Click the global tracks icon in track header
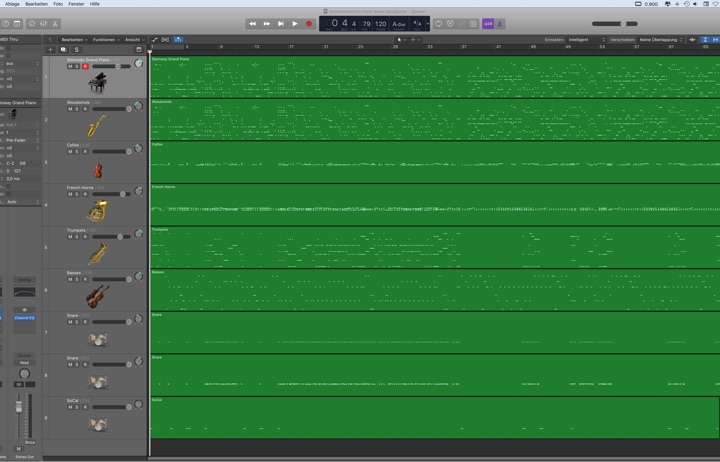This screenshot has height=462, width=720. coord(139,49)
